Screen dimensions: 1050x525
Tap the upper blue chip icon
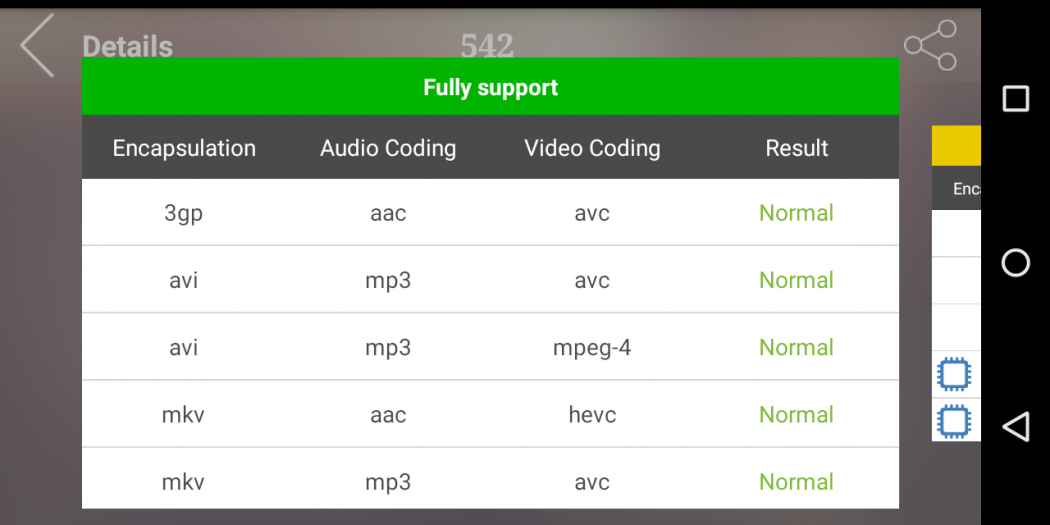954,374
